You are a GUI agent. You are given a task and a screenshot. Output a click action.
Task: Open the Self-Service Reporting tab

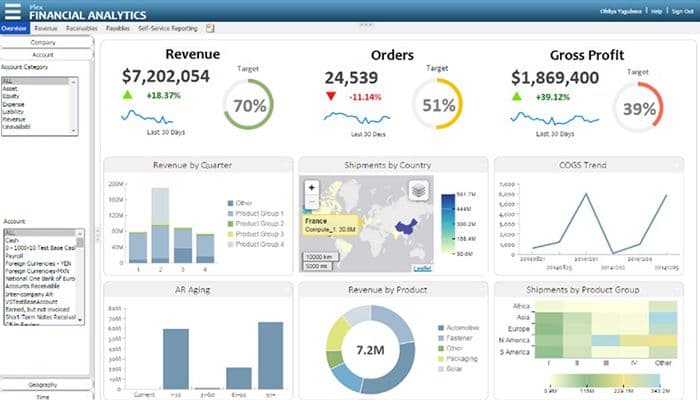click(x=168, y=29)
